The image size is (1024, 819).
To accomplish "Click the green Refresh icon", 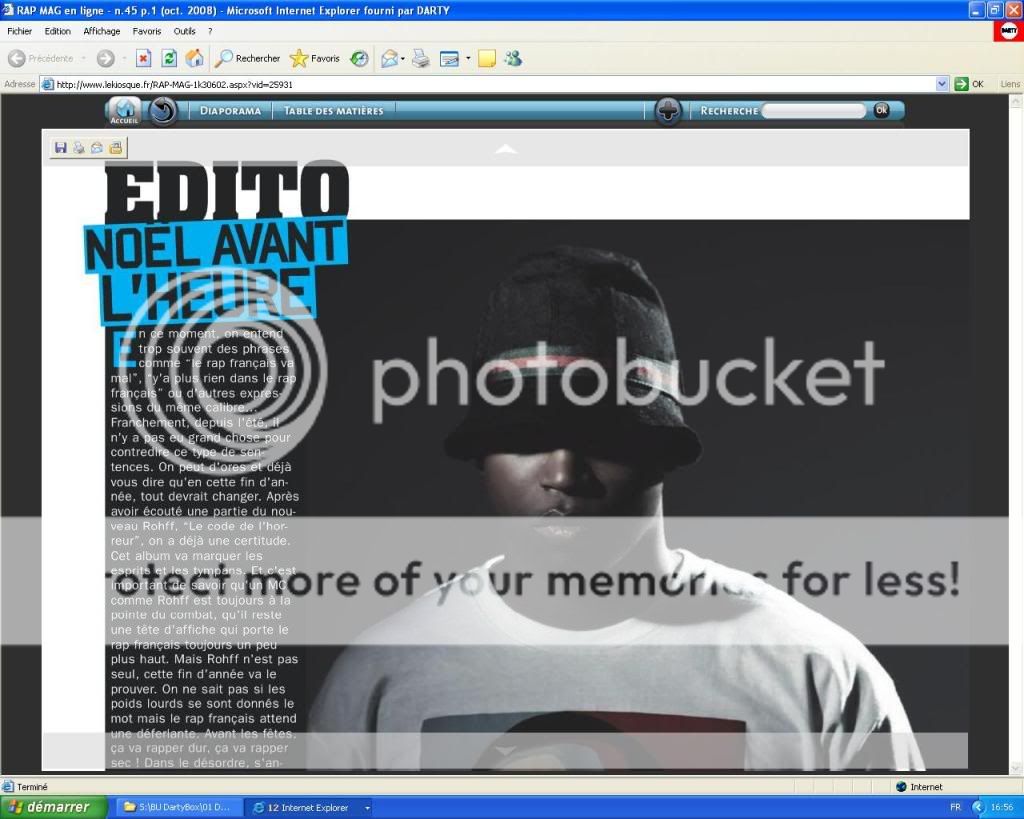I will click(x=168, y=59).
